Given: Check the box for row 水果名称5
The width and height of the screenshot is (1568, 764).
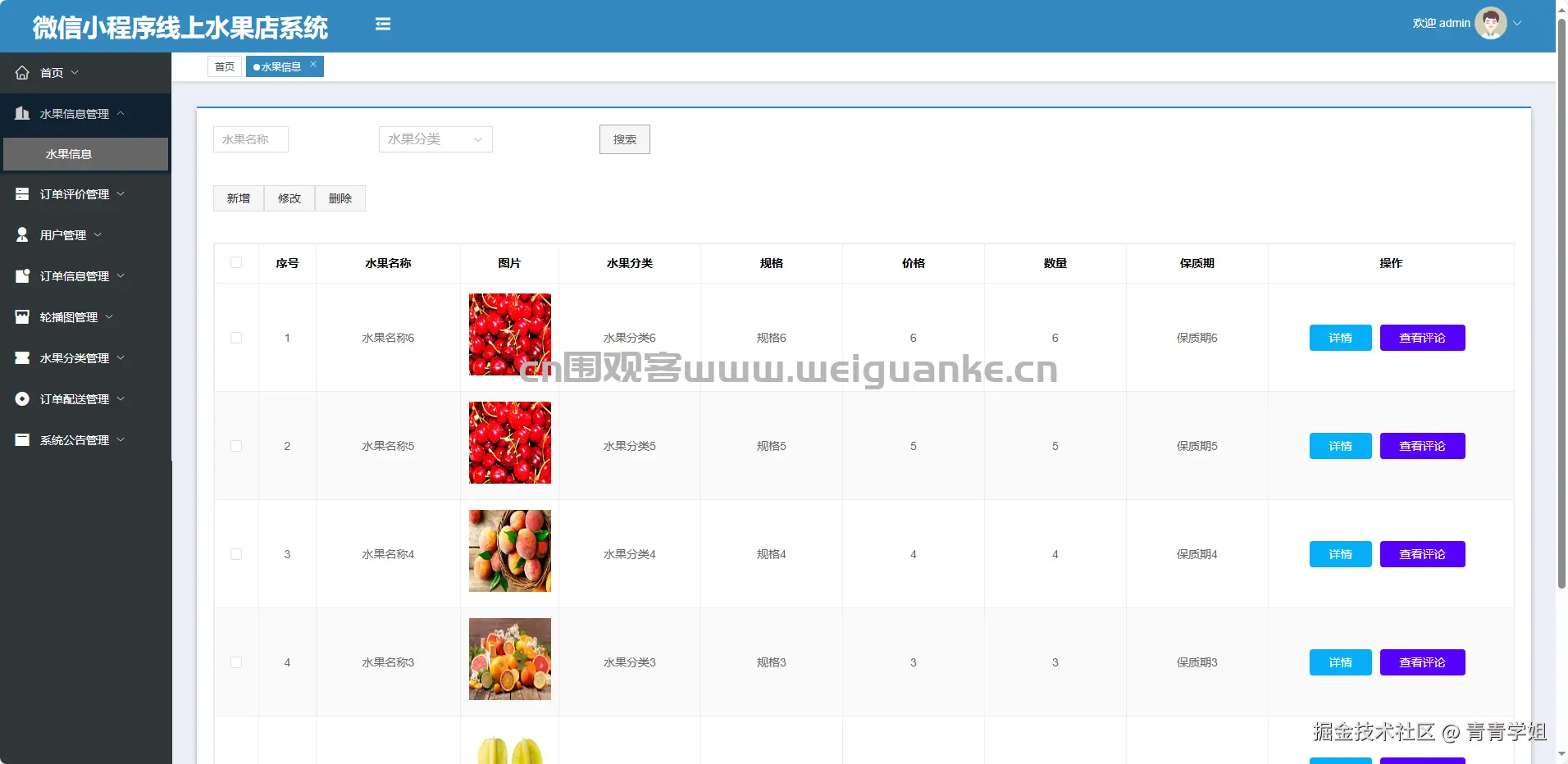Looking at the screenshot, I should click(236, 446).
